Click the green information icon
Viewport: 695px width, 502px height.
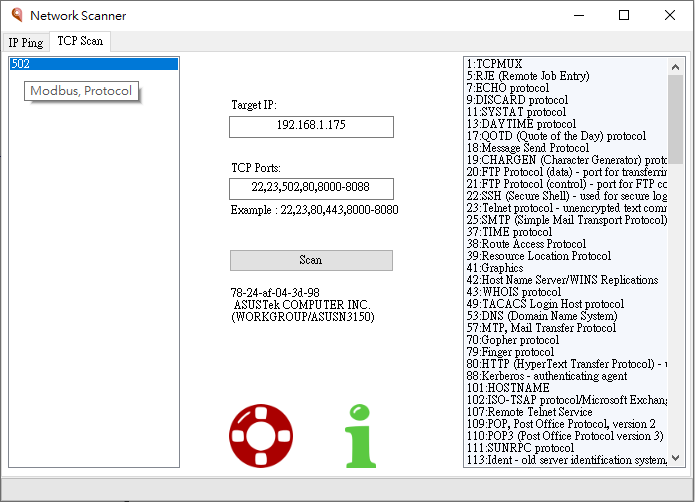click(361, 436)
